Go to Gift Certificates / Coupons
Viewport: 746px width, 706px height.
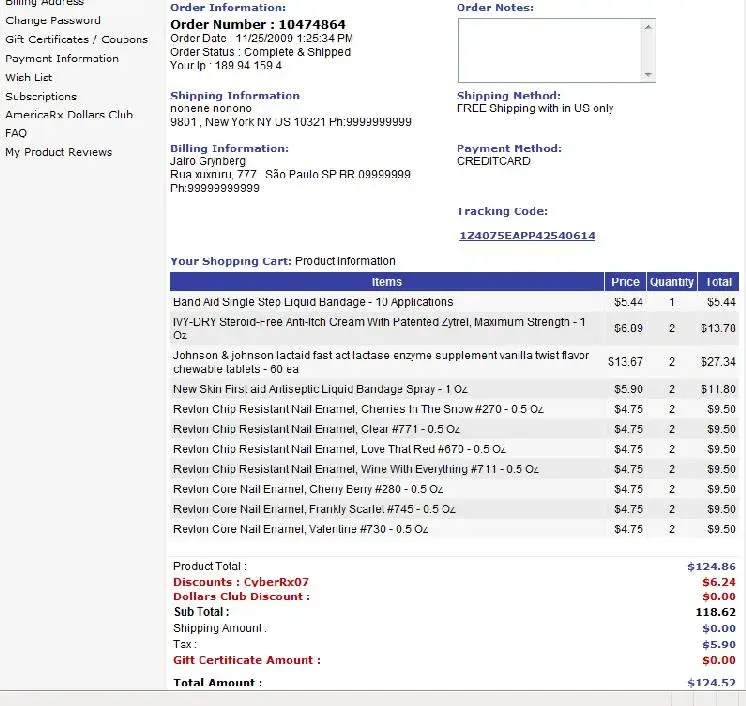pos(76,39)
